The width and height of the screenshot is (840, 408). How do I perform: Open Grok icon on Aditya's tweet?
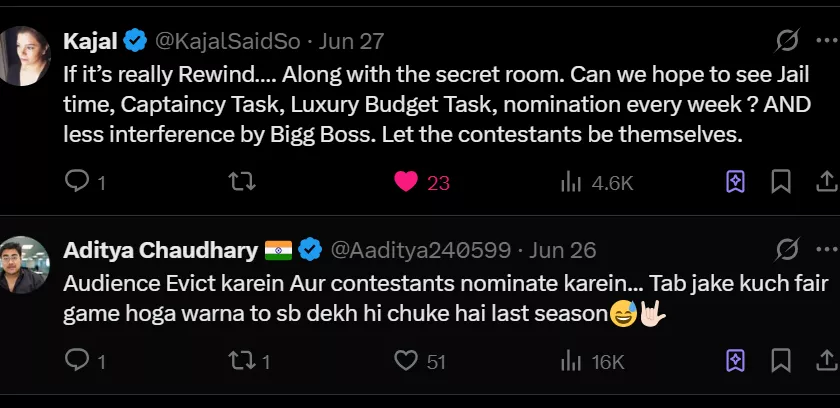pyautogui.click(x=788, y=249)
